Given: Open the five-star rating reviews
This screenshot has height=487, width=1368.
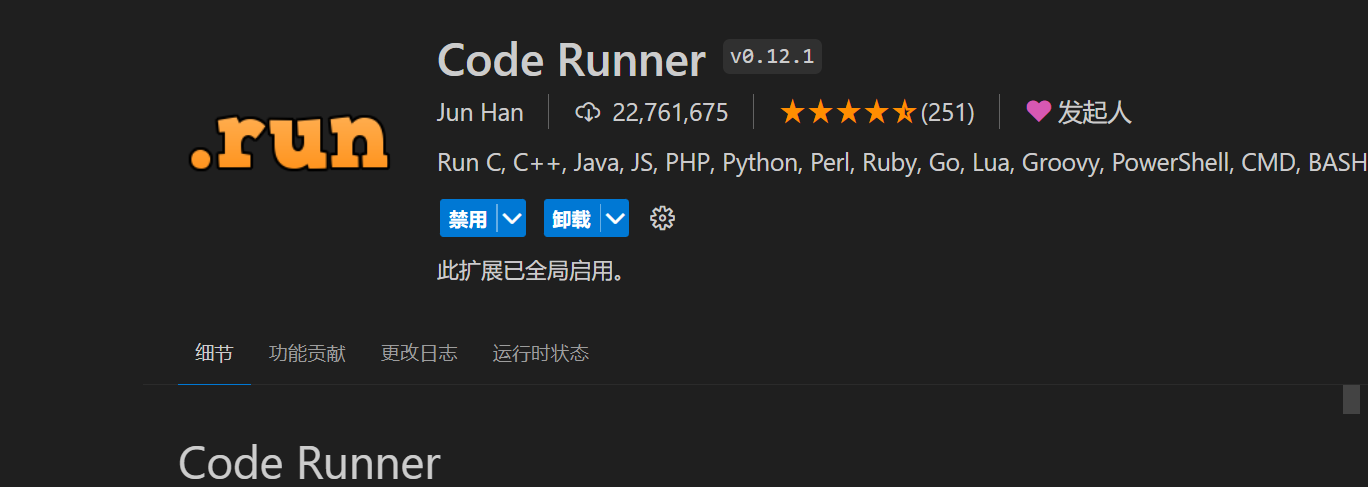Looking at the screenshot, I should [x=847, y=112].
